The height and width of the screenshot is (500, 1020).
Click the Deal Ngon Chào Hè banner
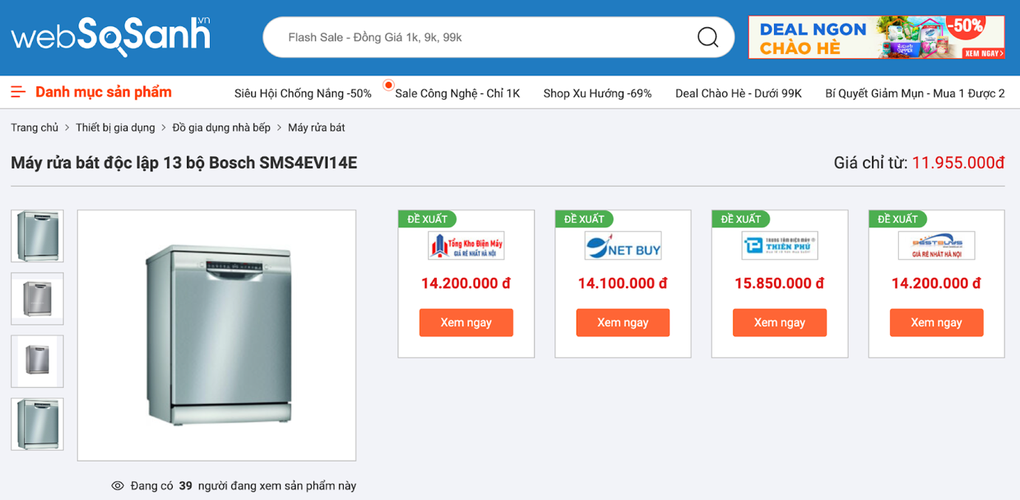876,37
